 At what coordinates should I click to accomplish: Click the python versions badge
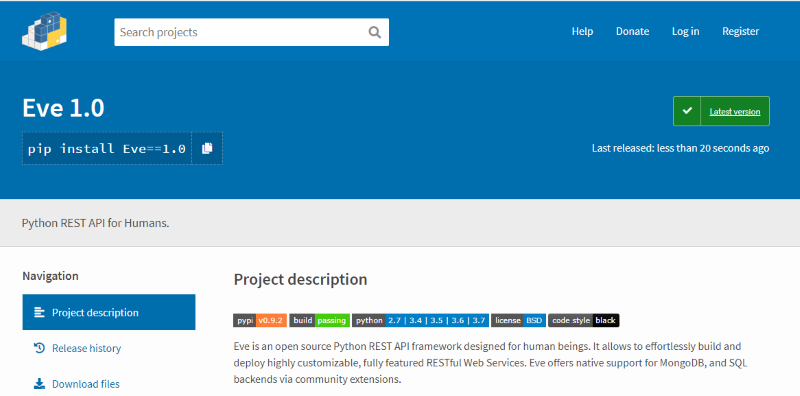pos(420,320)
